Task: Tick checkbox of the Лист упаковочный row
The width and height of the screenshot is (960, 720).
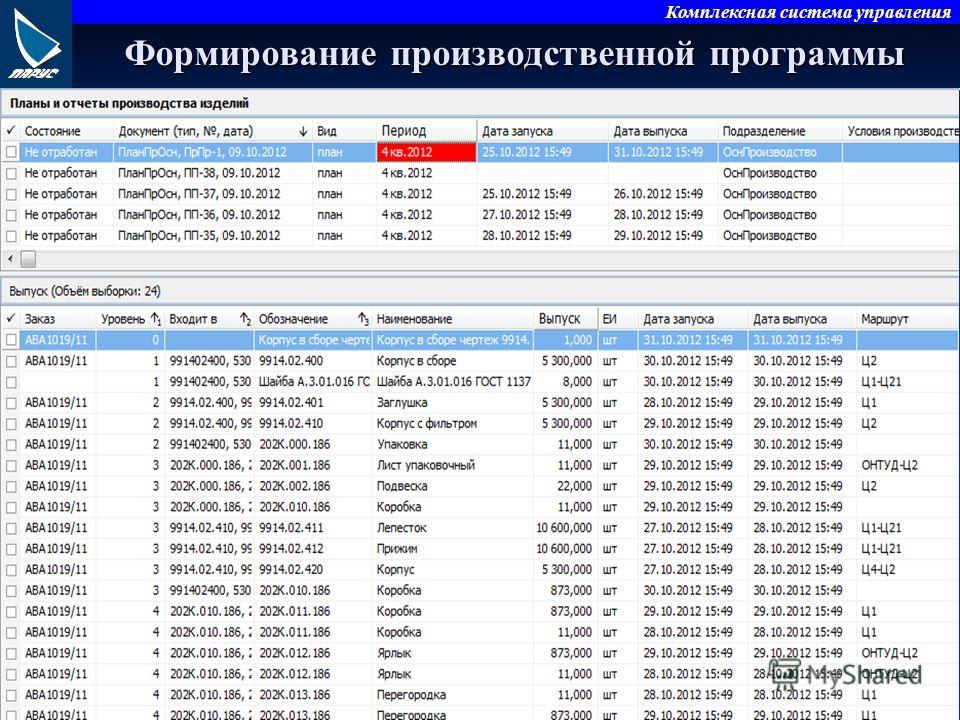Action: click(x=11, y=465)
